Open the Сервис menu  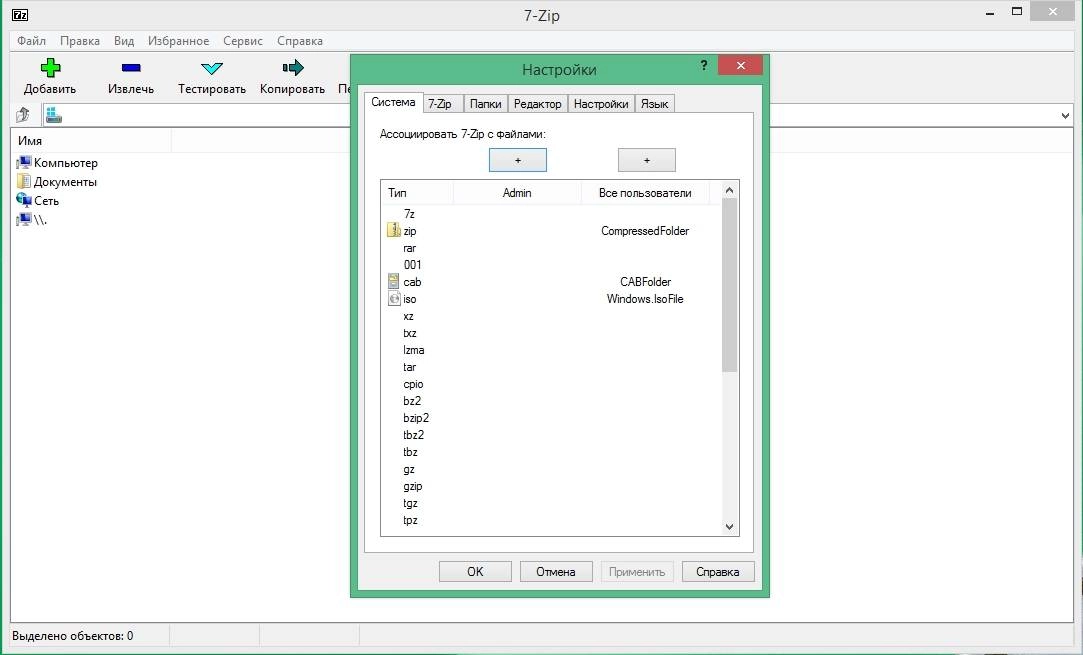242,41
